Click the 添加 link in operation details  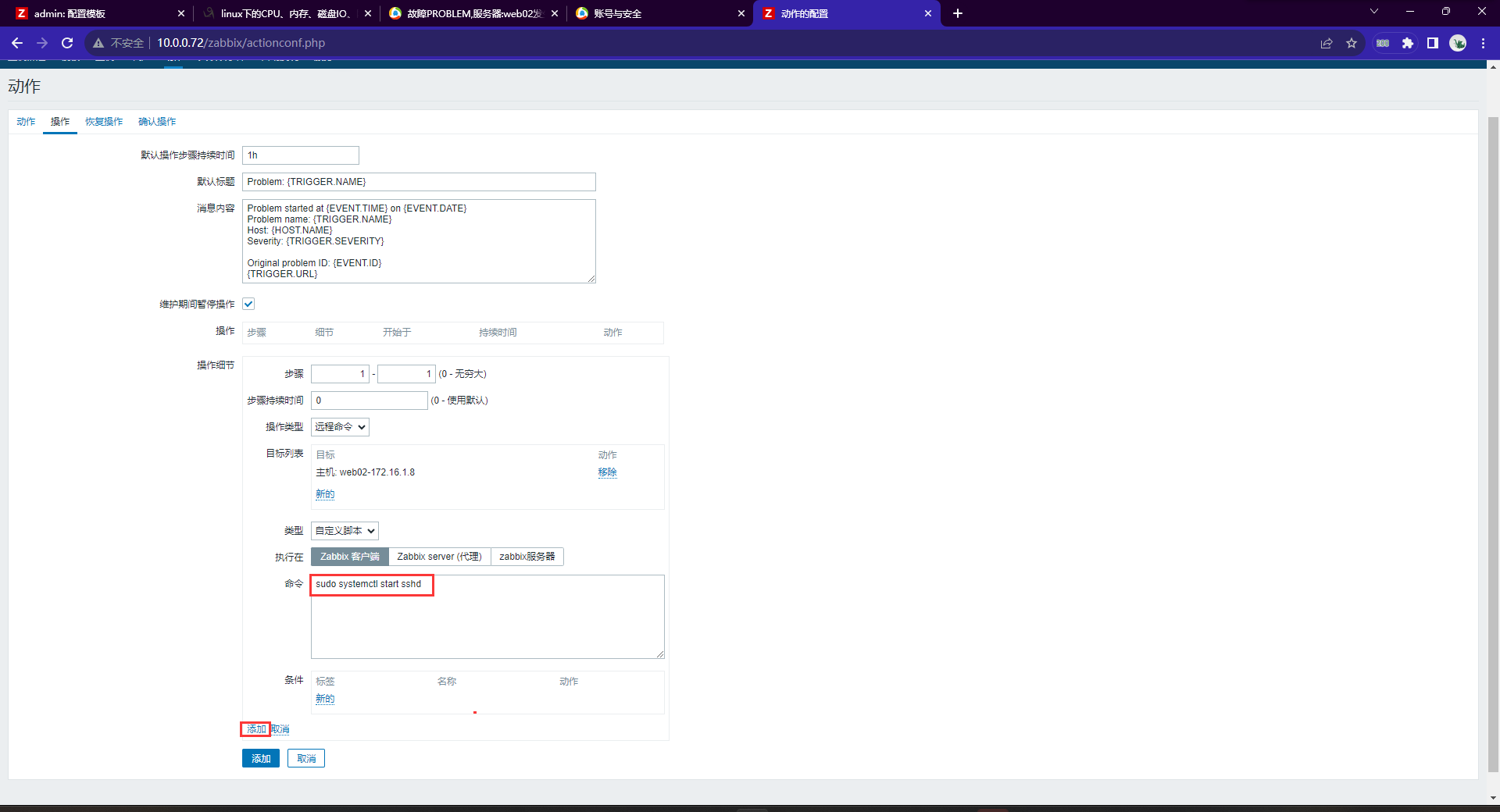tap(256, 729)
